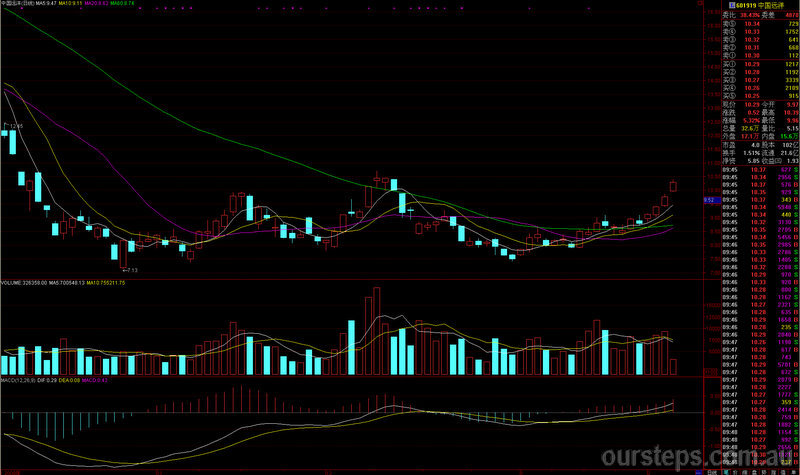Click the tallest red volume bar
The image size is (800, 475).
377,331
